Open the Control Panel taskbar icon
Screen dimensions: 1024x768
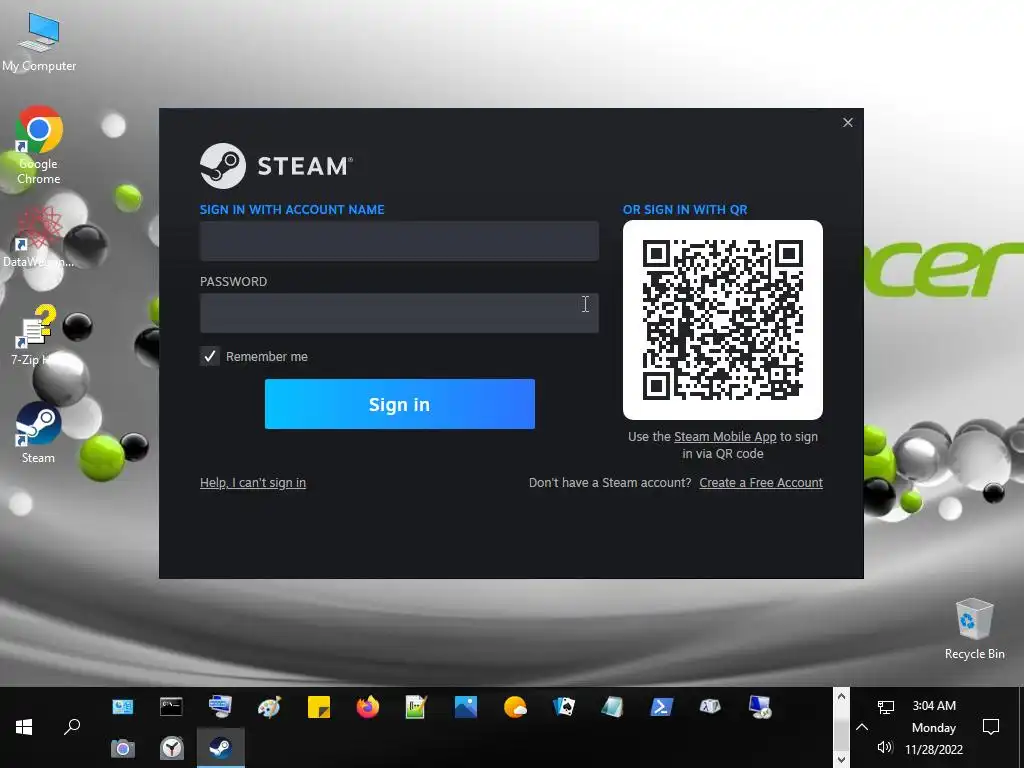[122, 707]
